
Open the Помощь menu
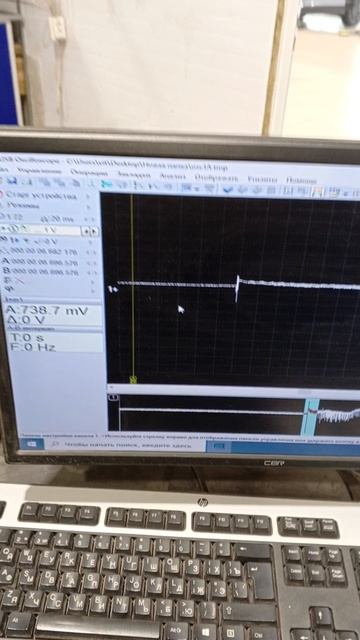pyautogui.click(x=301, y=180)
